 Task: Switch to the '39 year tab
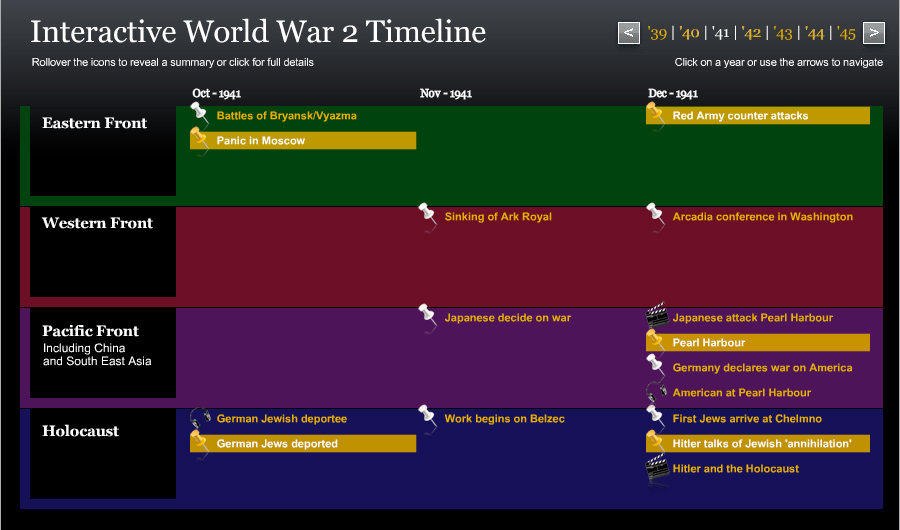[657, 34]
